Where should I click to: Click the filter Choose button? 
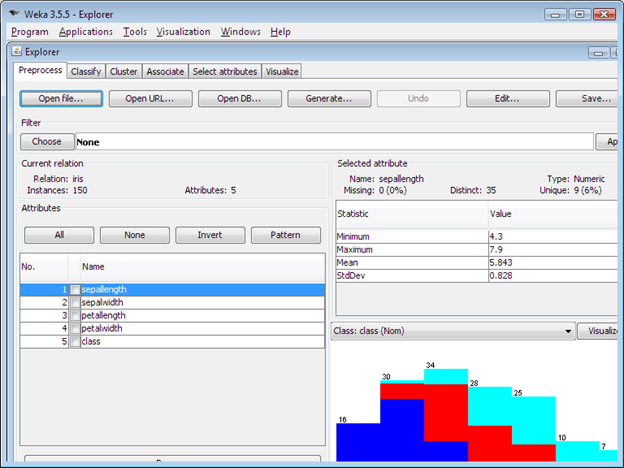(x=47, y=142)
